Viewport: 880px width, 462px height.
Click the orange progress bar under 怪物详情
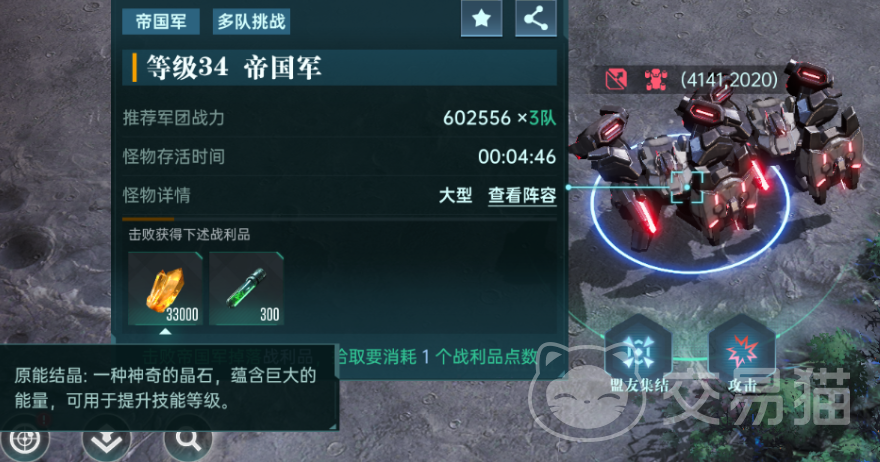(x=148, y=219)
